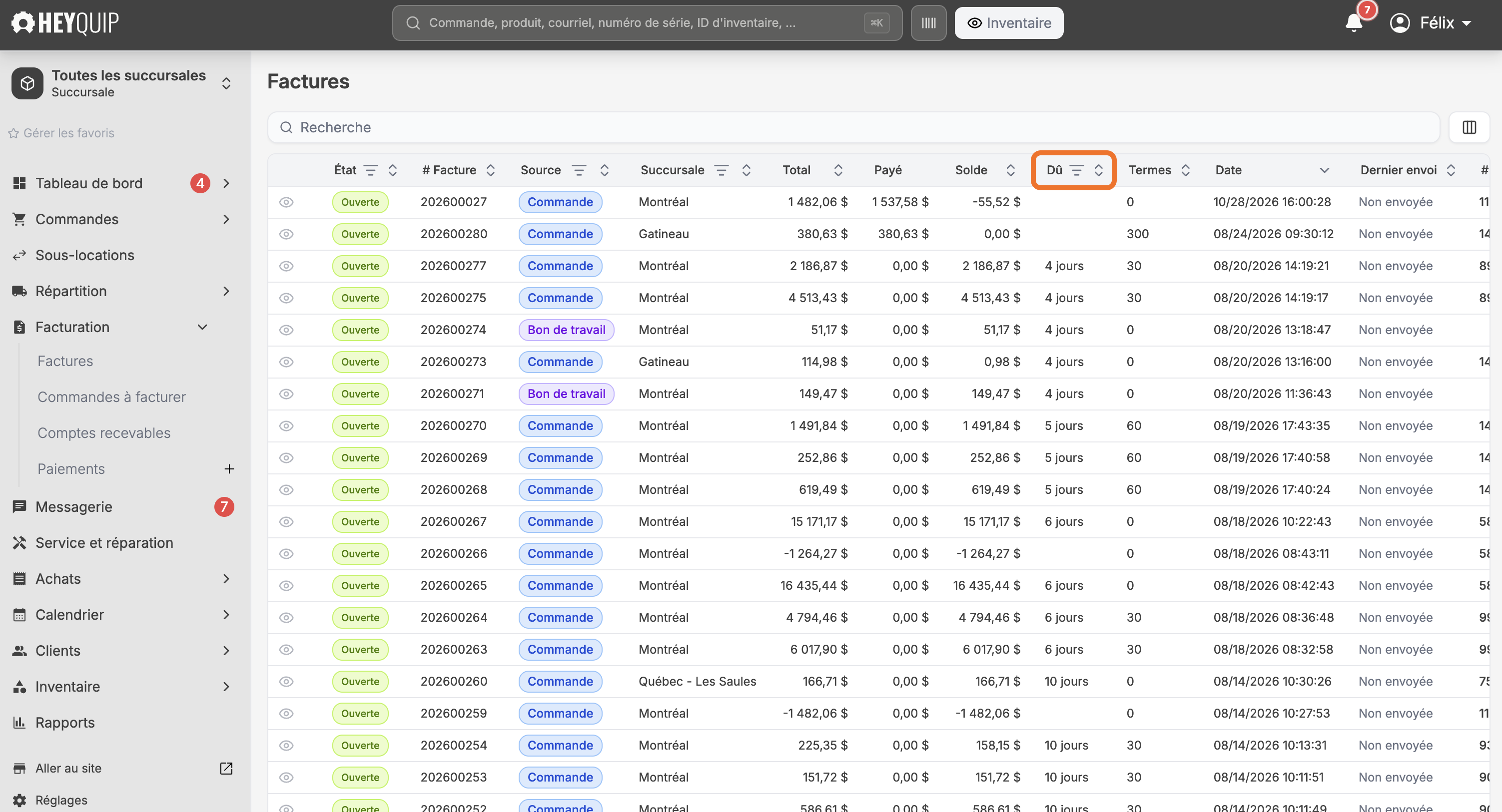
Task: Expand the Commandes menu
Action: [x=226, y=219]
